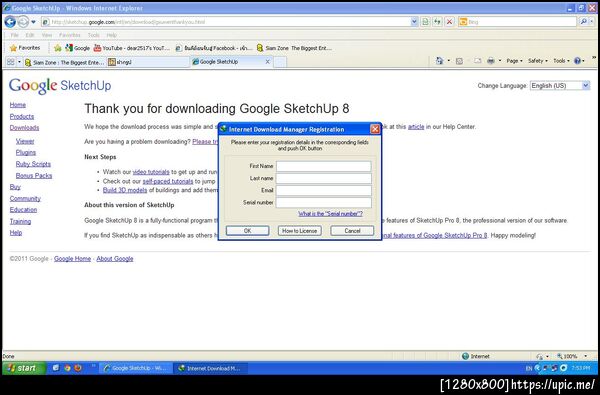Open the Page dropdown menu
Screen dimensions: 600x395
point(514,60)
